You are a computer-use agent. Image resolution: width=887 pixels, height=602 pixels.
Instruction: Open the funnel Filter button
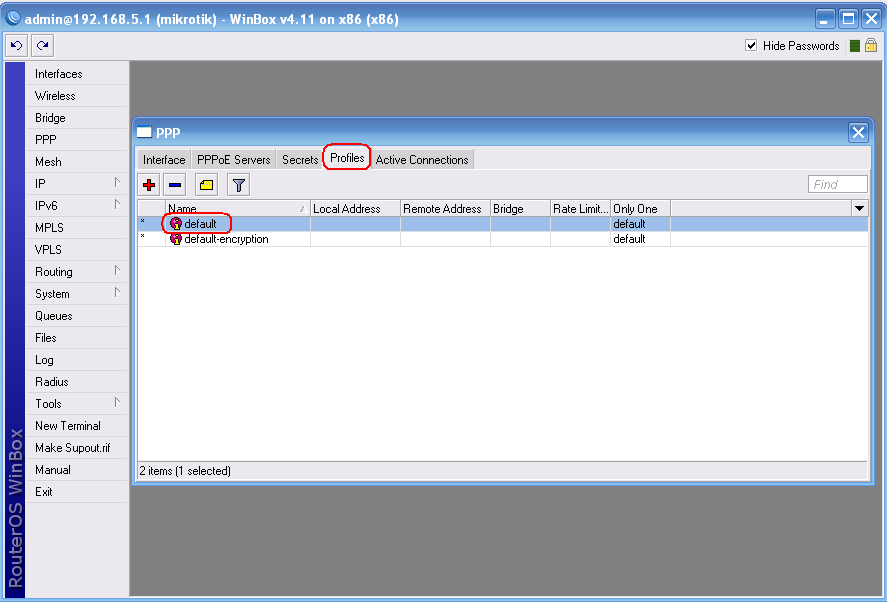(239, 184)
